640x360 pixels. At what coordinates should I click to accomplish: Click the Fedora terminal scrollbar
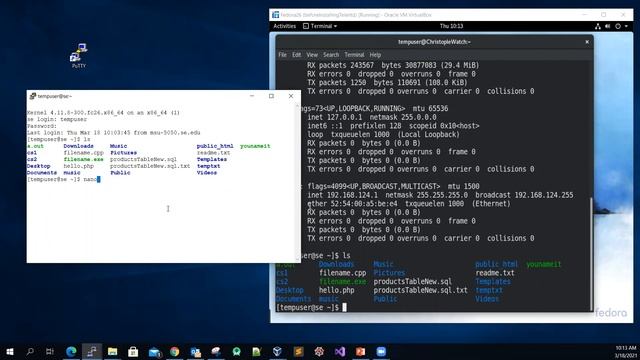tap(591, 253)
